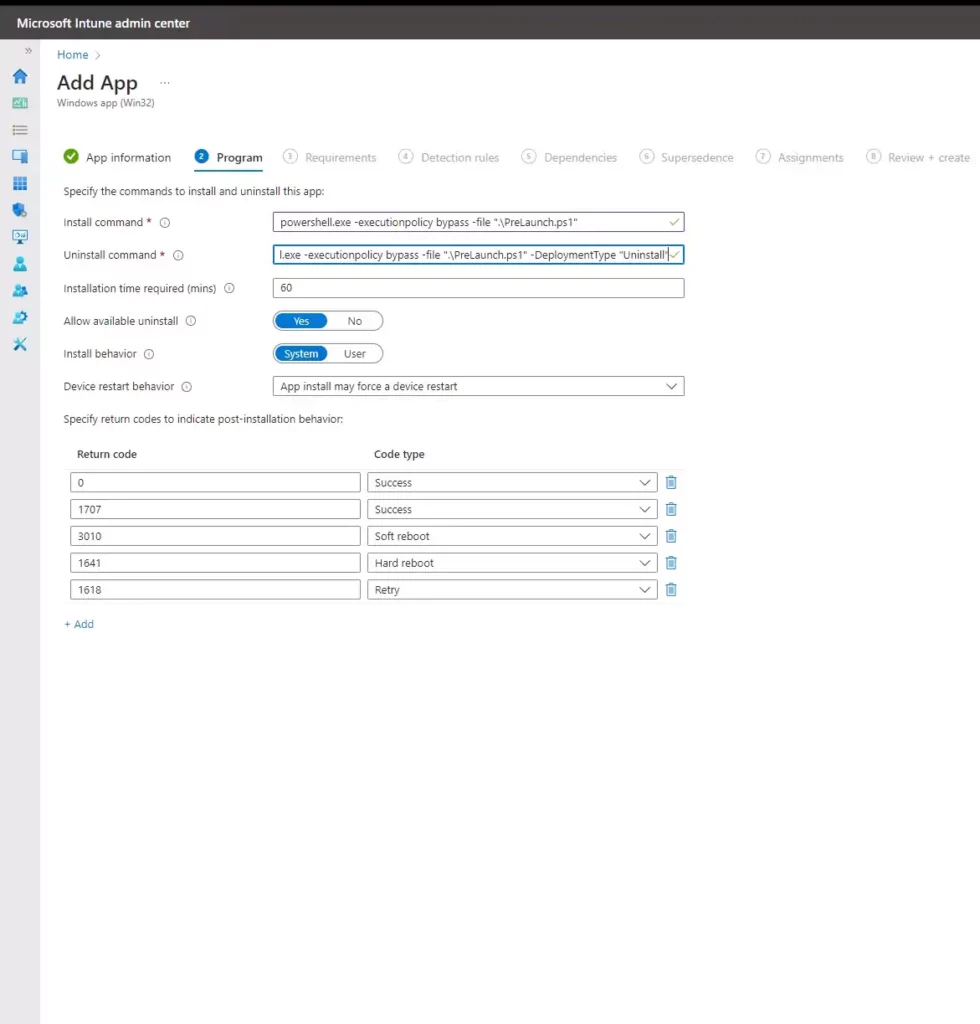Open the Dependencies step

coord(569,157)
